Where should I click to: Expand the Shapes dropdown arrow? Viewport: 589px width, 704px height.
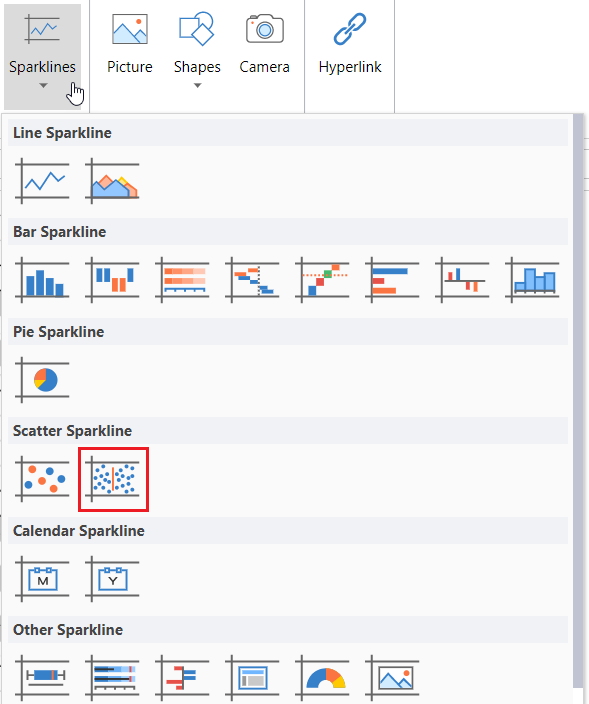[198, 85]
